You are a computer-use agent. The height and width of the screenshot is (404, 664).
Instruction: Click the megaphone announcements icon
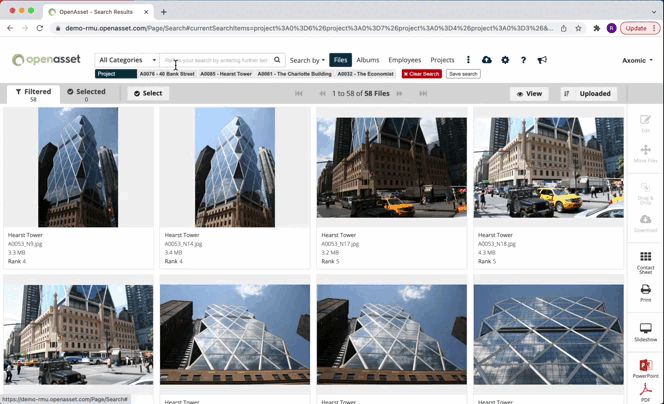click(542, 60)
